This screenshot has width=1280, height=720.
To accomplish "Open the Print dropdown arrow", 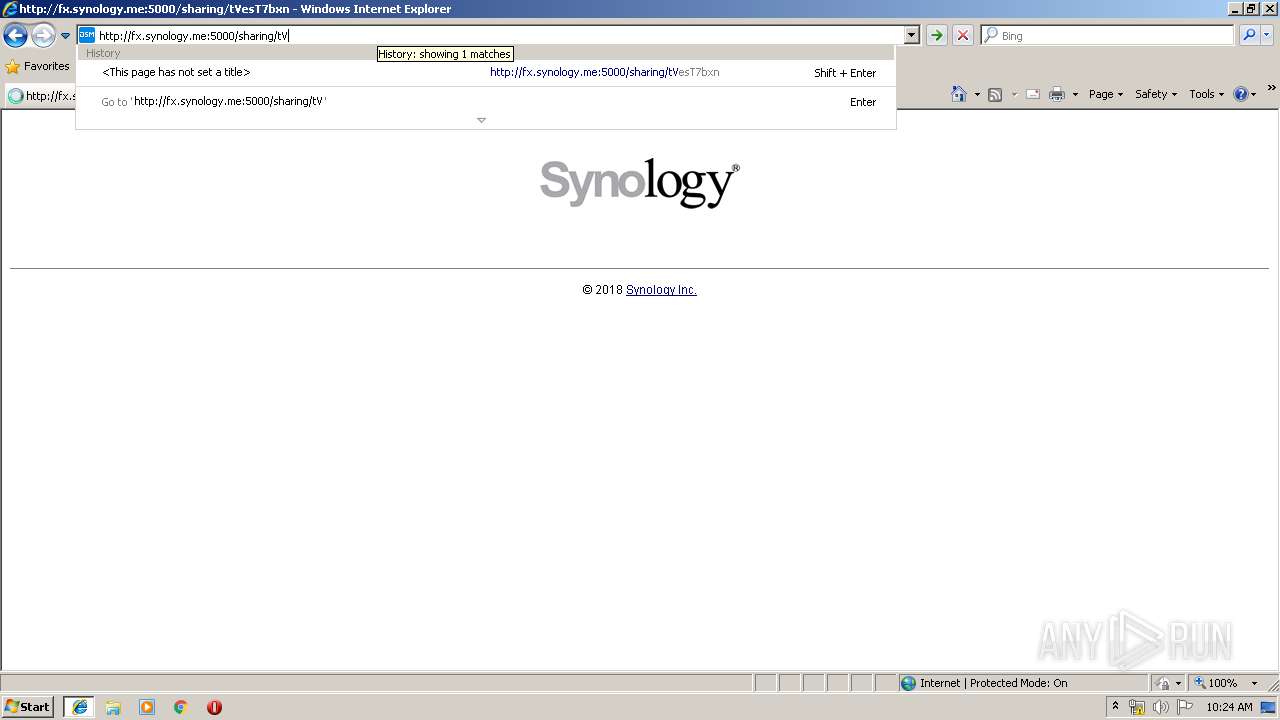I will 1075,94.
